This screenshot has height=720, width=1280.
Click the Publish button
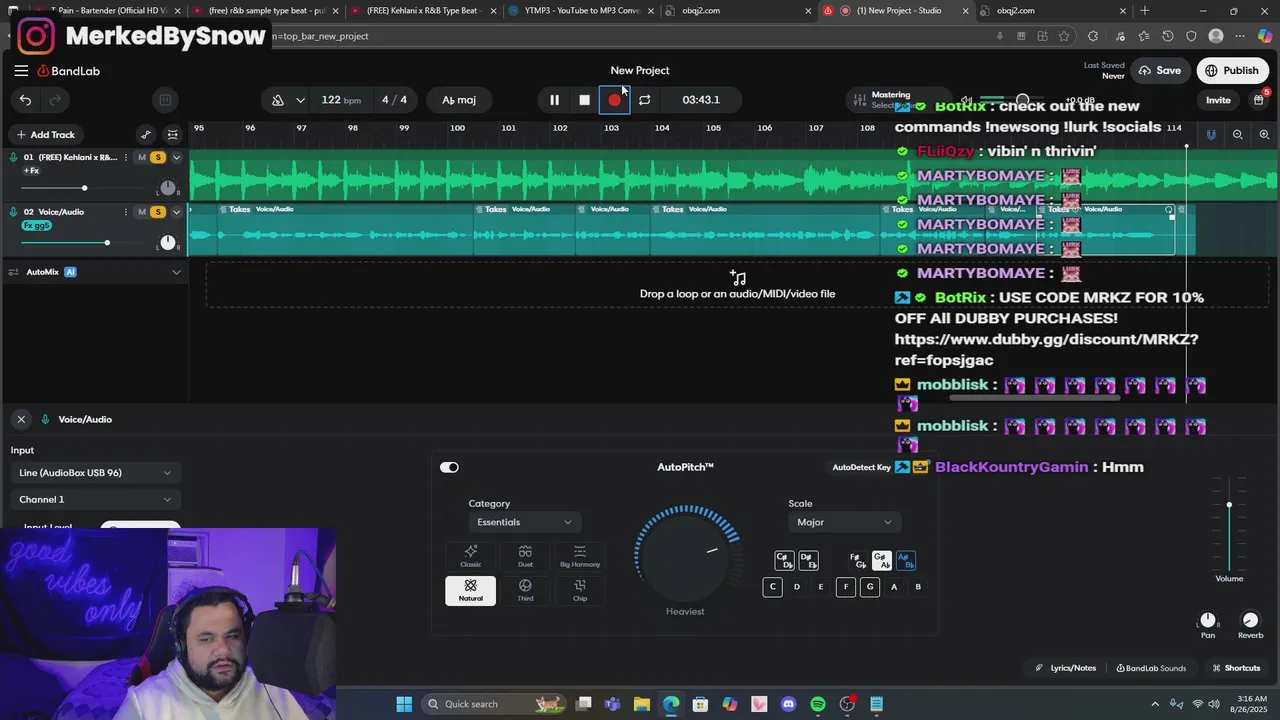coord(1232,71)
